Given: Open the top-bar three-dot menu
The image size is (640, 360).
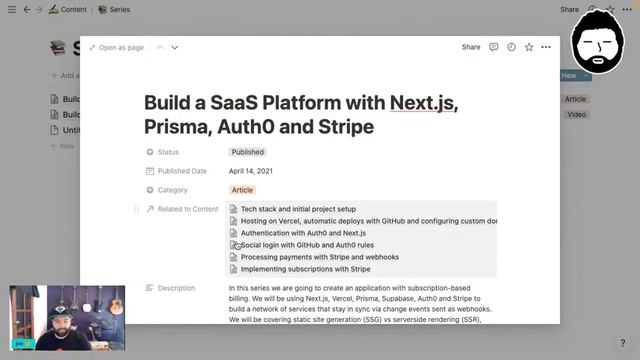Looking at the screenshot, I should 627,9.
